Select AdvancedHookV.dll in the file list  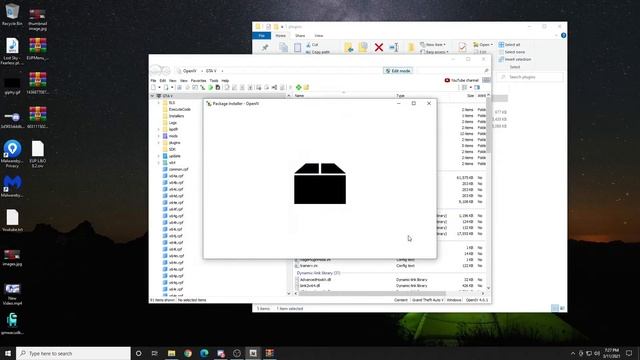click(315, 280)
